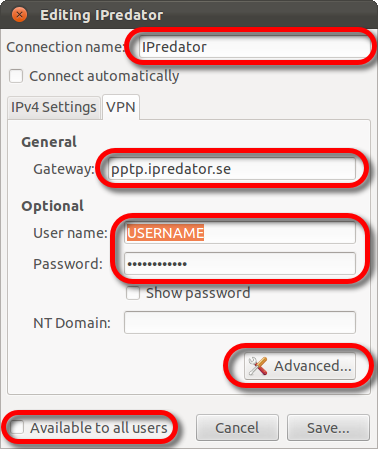Viewport: 378px width, 449px height.
Task: Click the wrench and screwdriver icon
Action: (258, 366)
